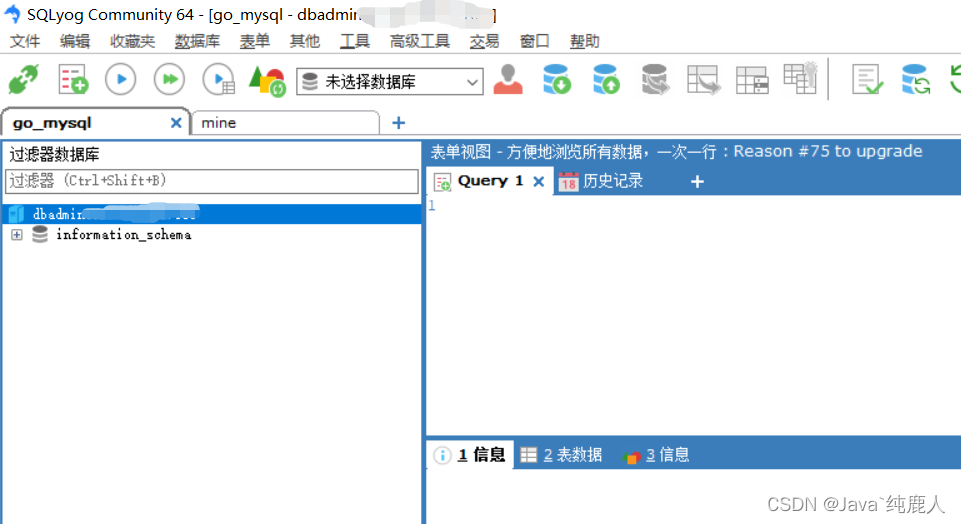The image size is (961, 524).
Task: Open the 2 表数据 table data tab
Action: [x=561, y=455]
